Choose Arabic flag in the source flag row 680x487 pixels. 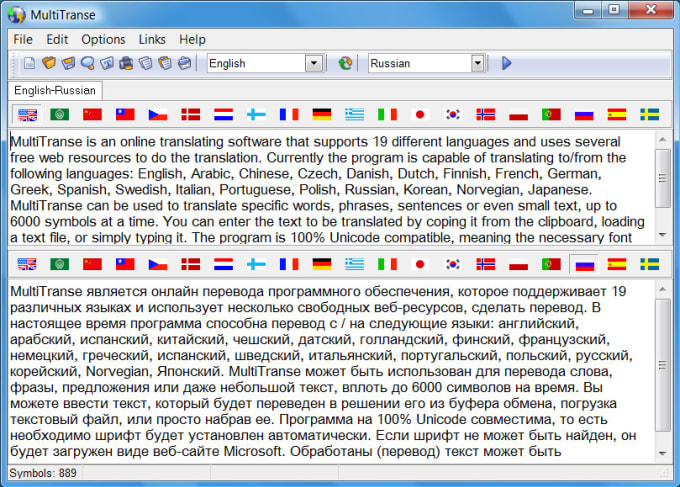[59, 114]
